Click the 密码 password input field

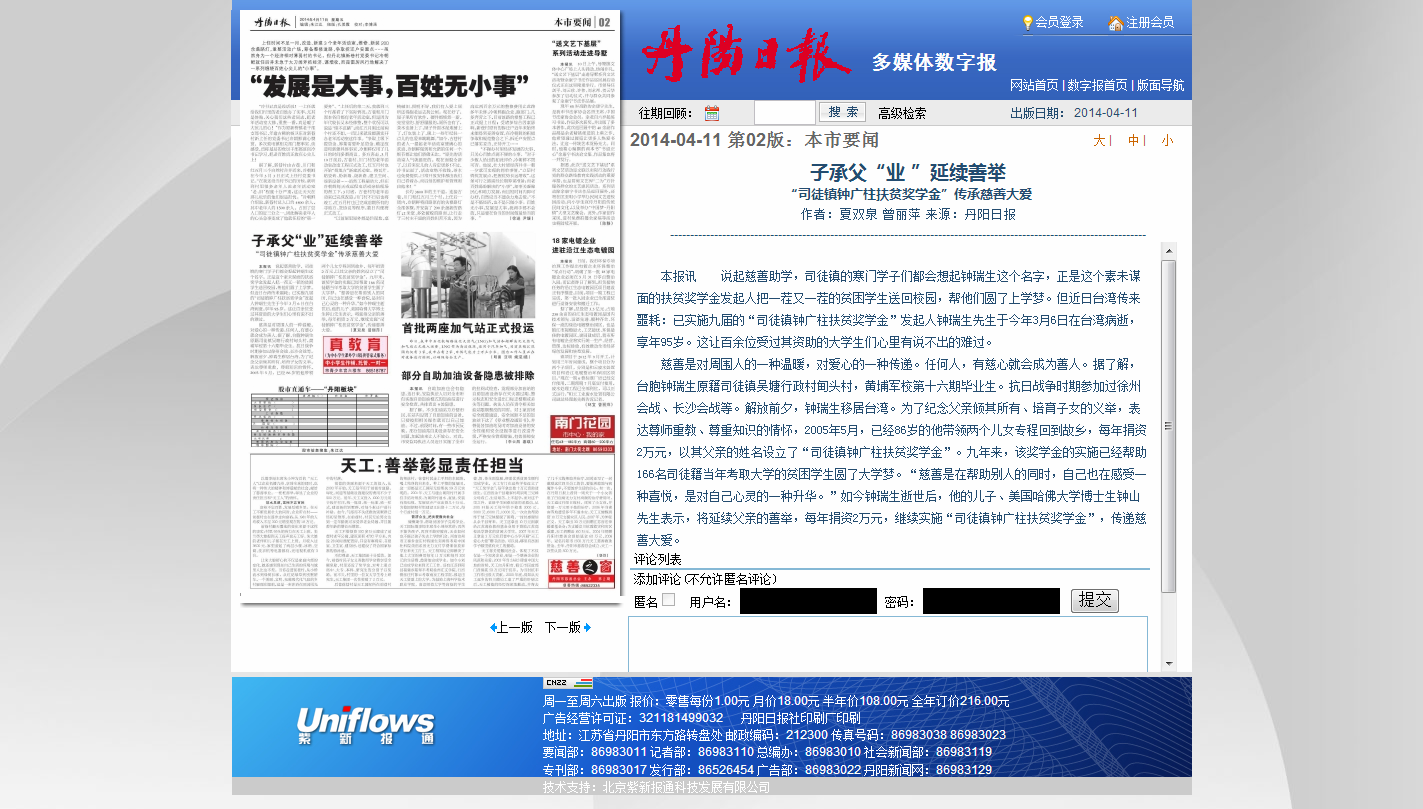coord(991,601)
